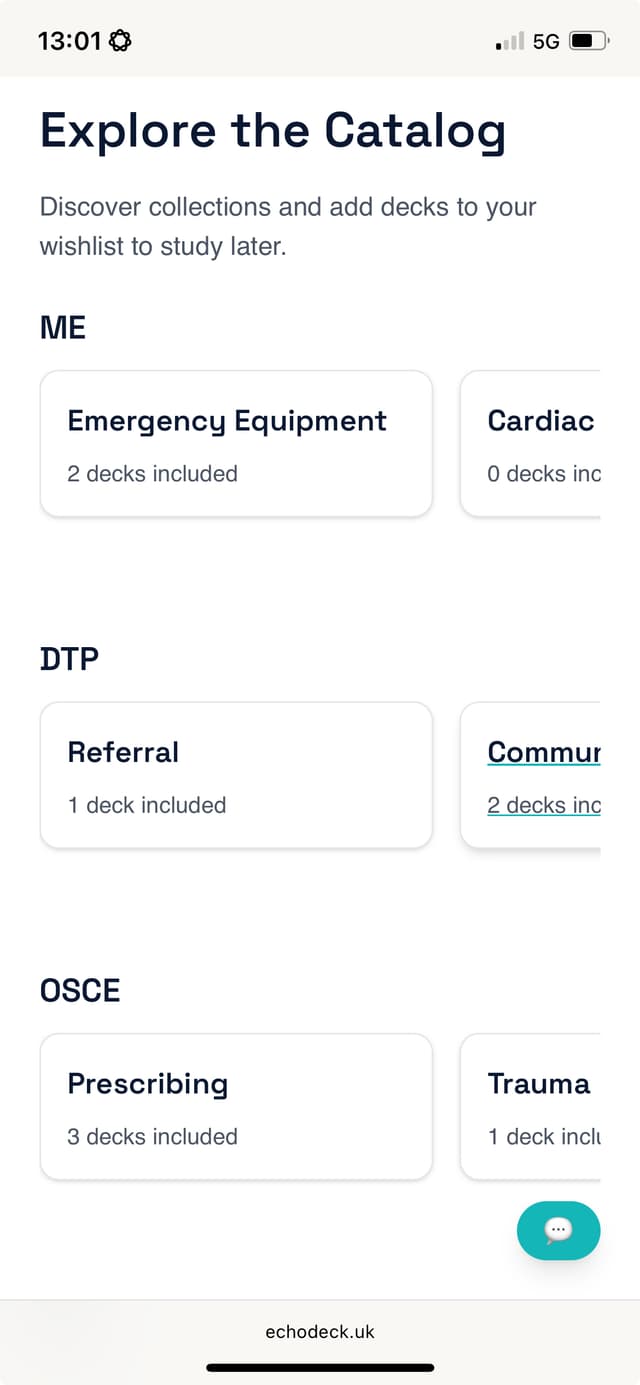Tap the 5G network indicator
This screenshot has height=1385, width=640.
click(546, 42)
